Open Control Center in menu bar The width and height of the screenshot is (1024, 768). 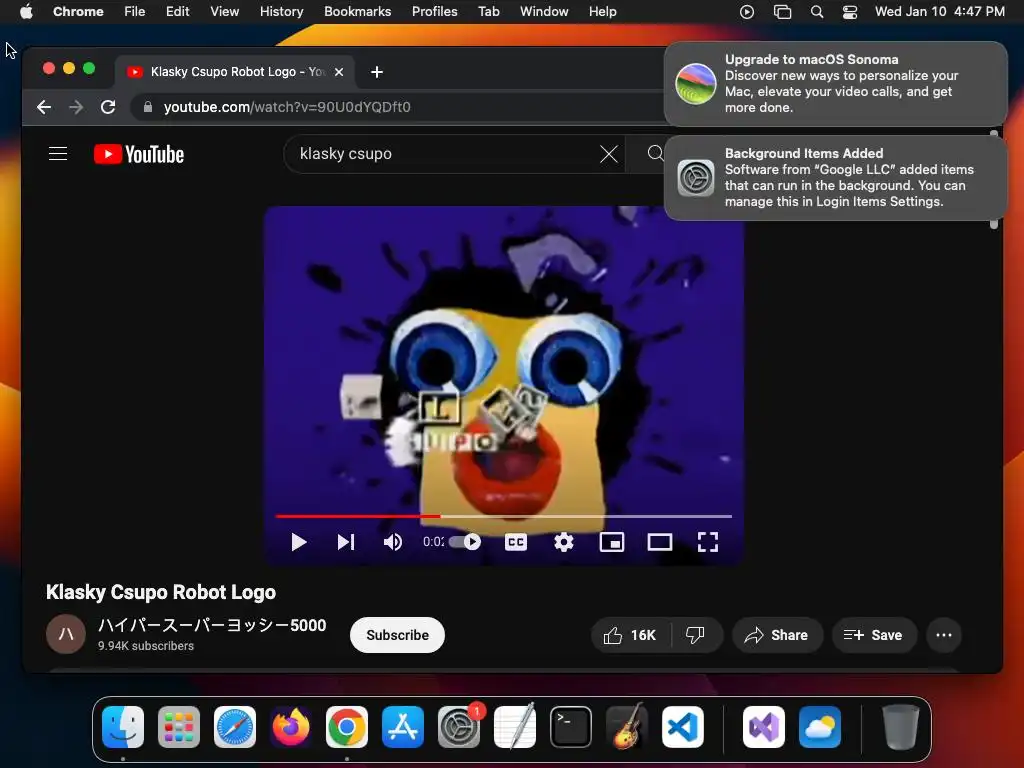[850, 12]
